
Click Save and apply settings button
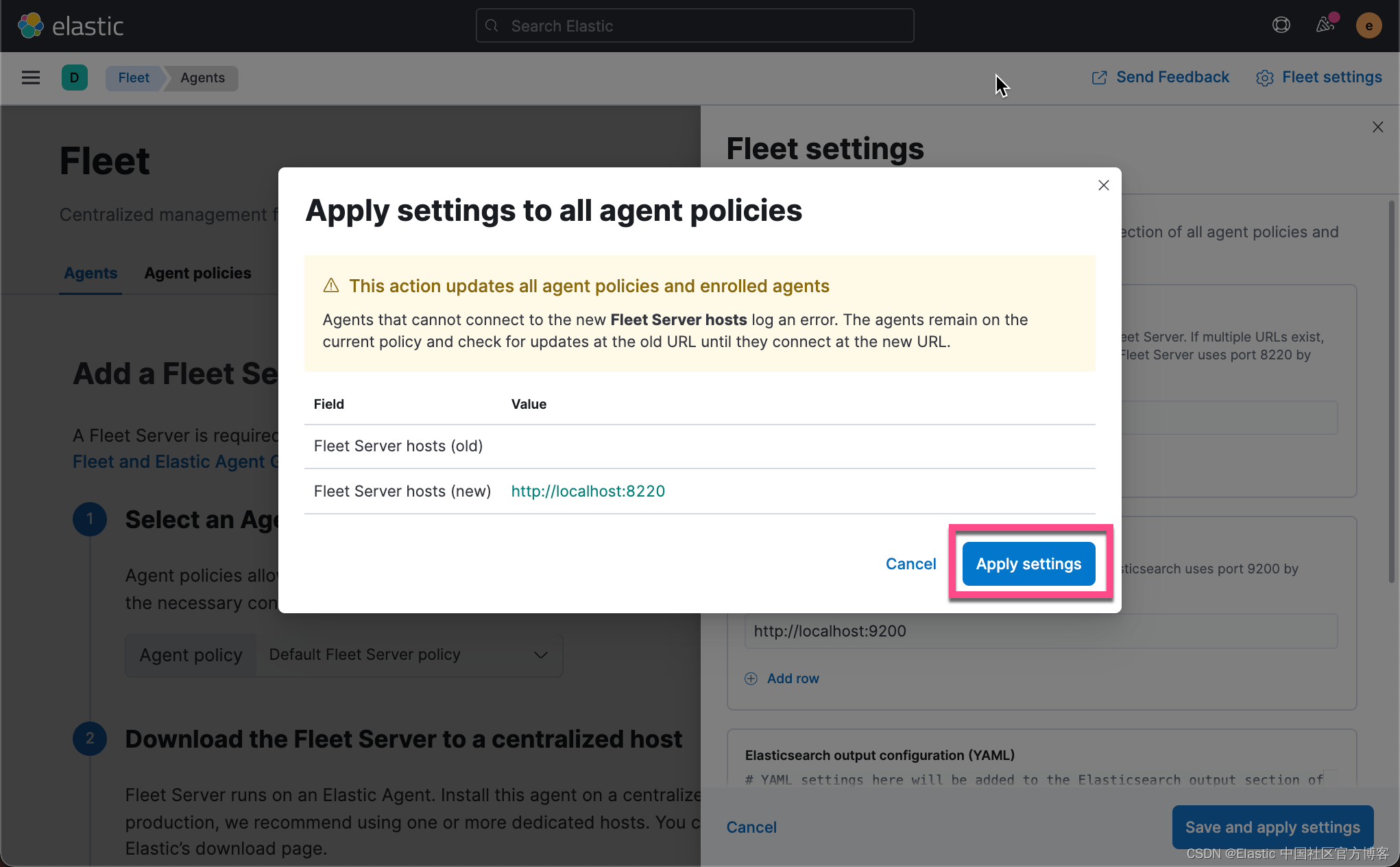point(1272,827)
